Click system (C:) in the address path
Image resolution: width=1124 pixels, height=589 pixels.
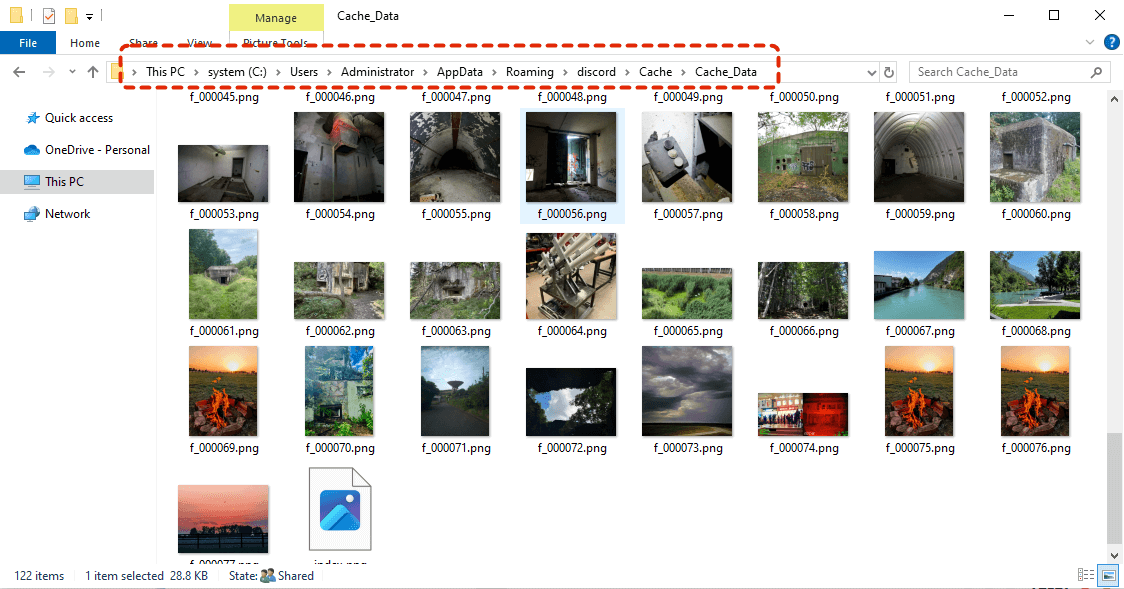(x=237, y=72)
